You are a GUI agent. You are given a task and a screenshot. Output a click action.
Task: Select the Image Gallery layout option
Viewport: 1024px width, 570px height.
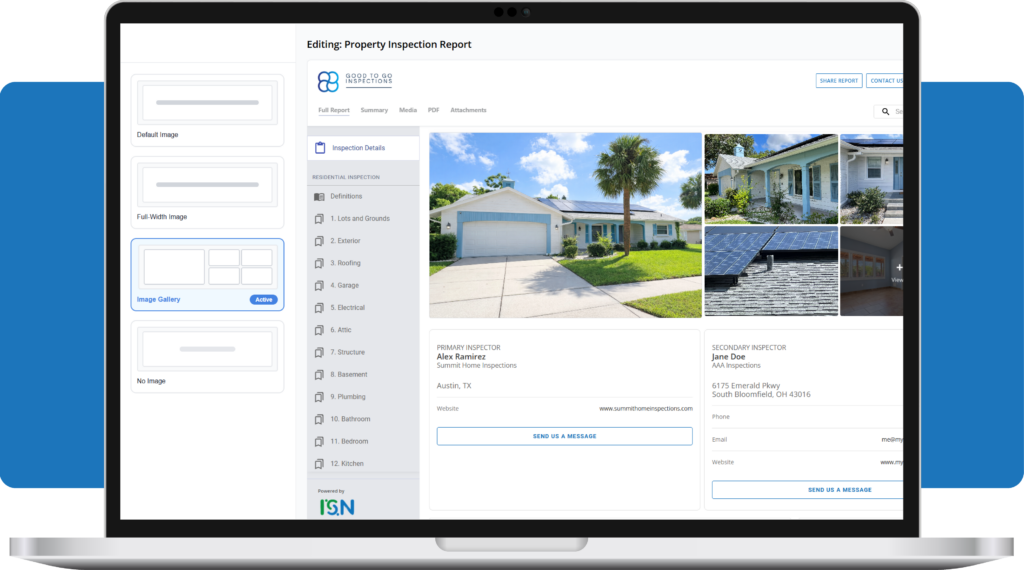(207, 274)
